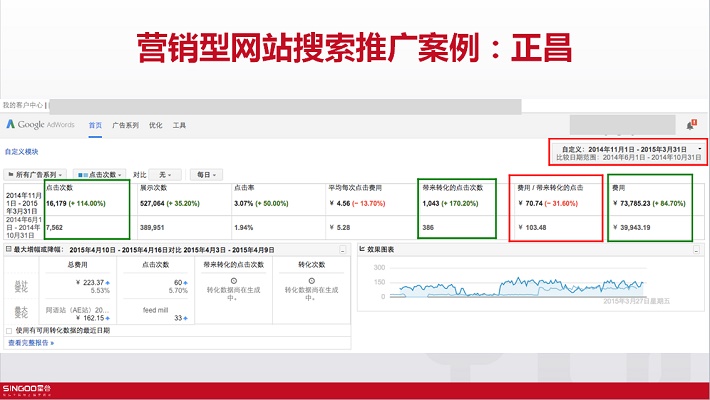Switch to the 首页 tab

(95, 125)
